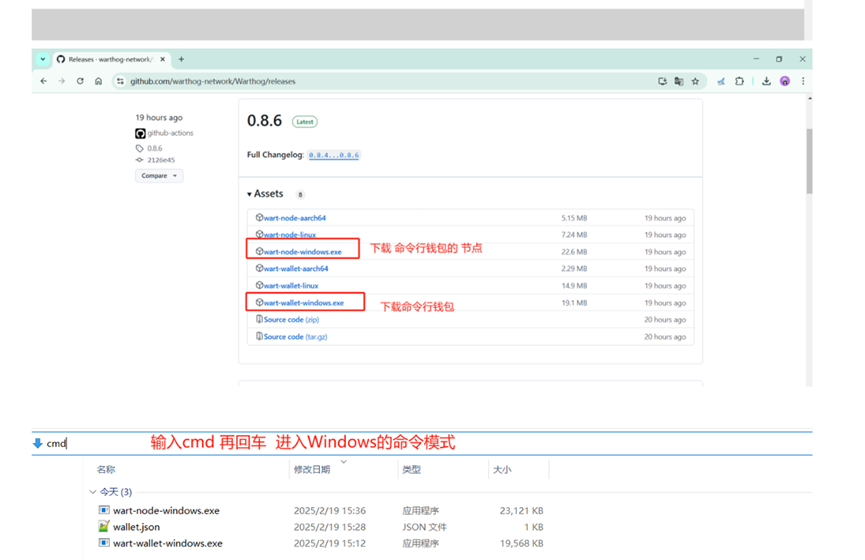Open the 0.8.6 release title
Viewport: 865px width, 560px height.
click(x=264, y=121)
